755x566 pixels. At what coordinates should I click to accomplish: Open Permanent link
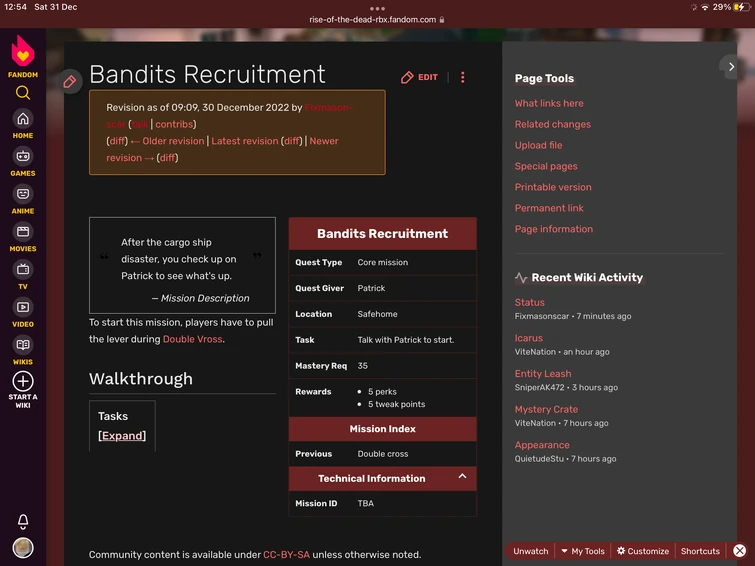pos(549,208)
